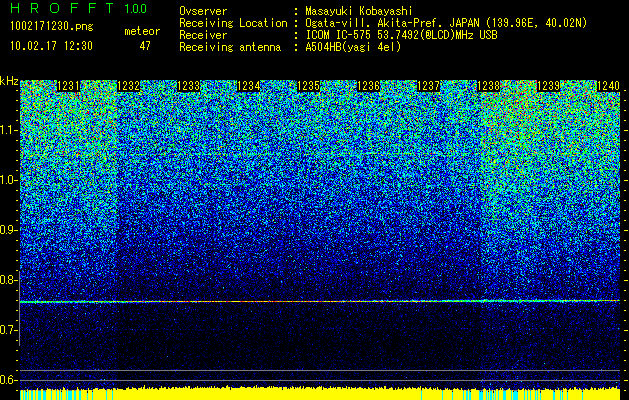Select the filename 1002171230.png
The width and height of the screenshot is (629, 400).
click(52, 27)
